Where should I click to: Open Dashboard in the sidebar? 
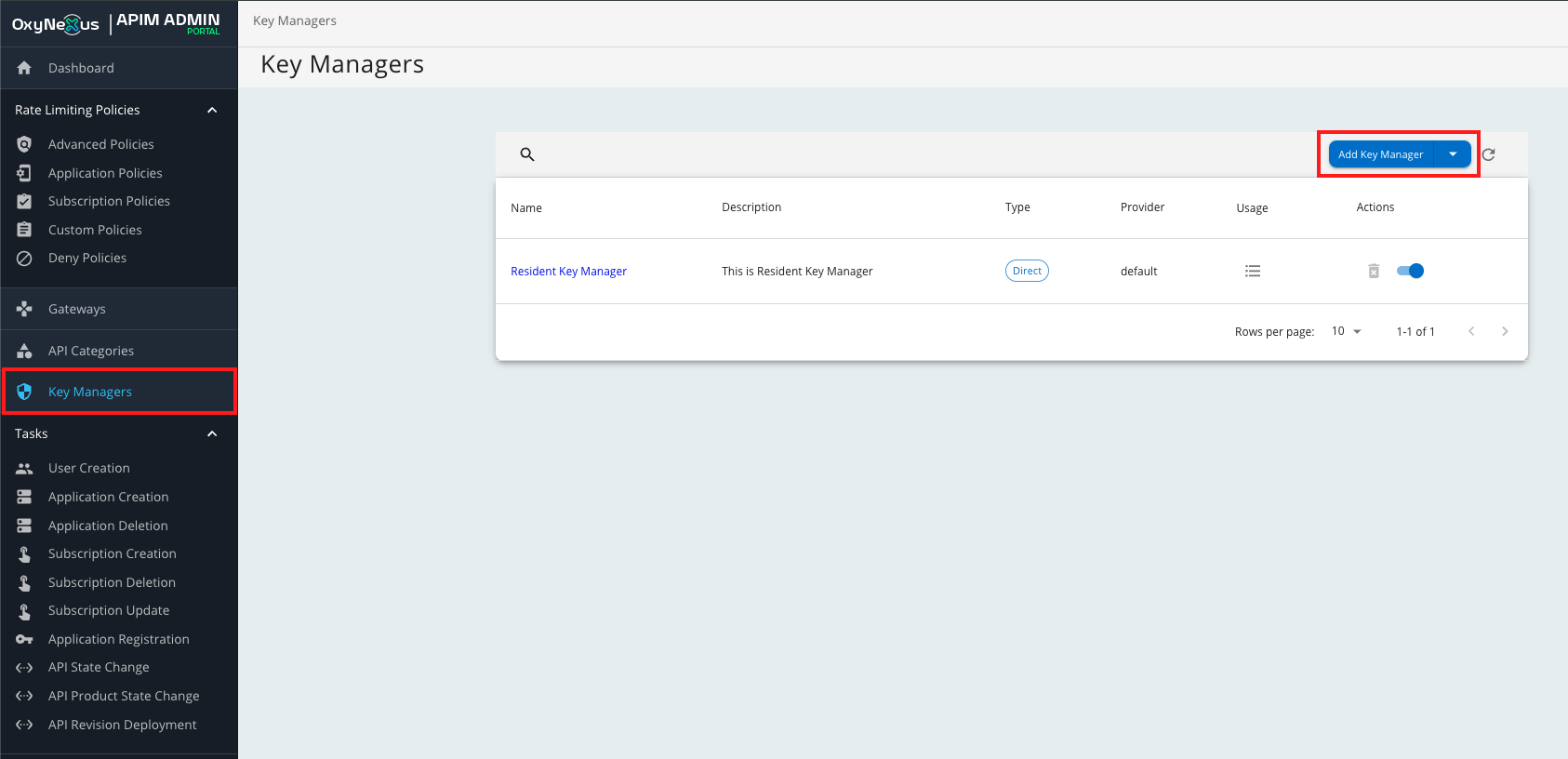pyautogui.click(x=119, y=68)
